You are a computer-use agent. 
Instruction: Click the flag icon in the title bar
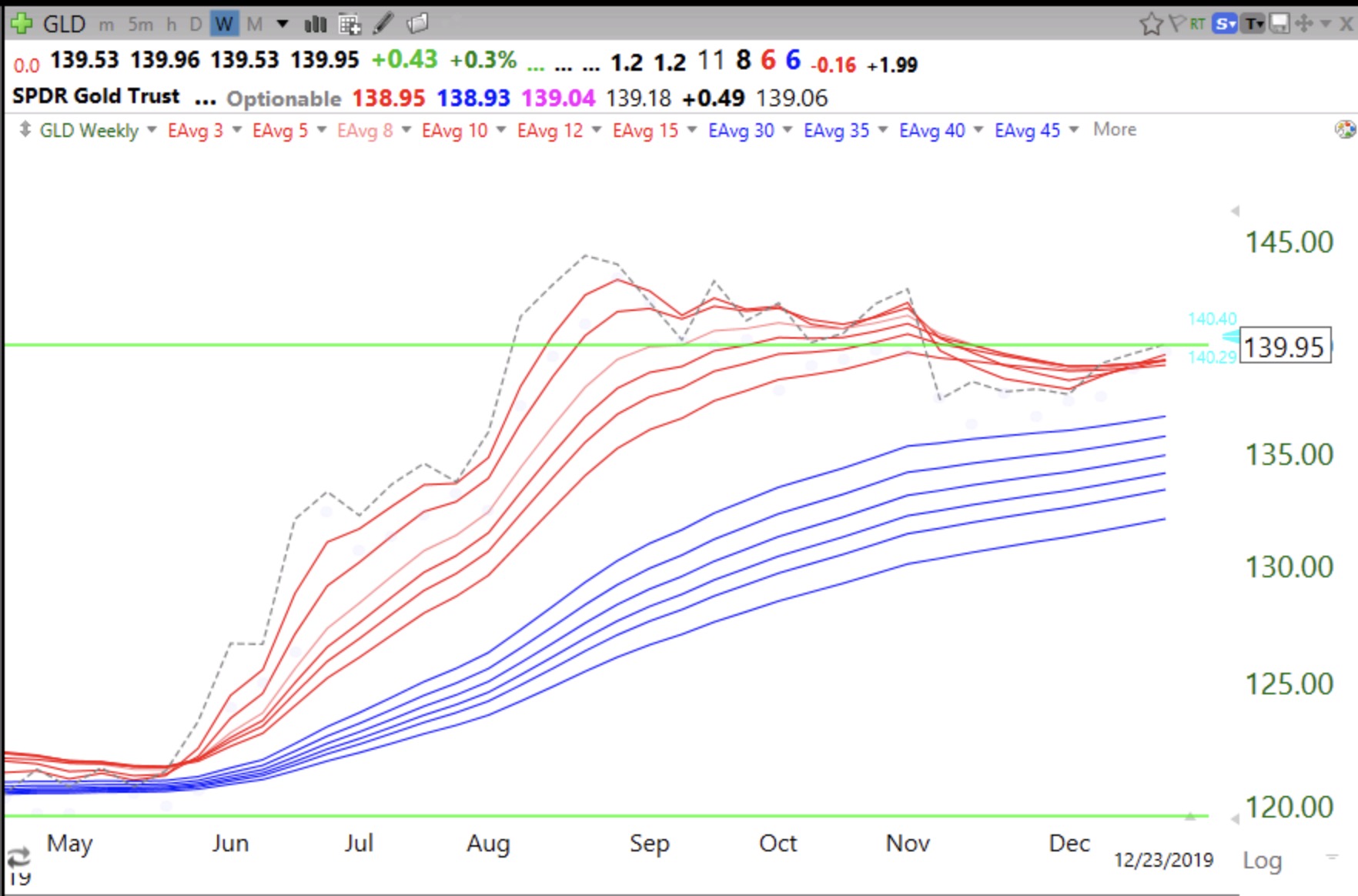pos(1176,24)
